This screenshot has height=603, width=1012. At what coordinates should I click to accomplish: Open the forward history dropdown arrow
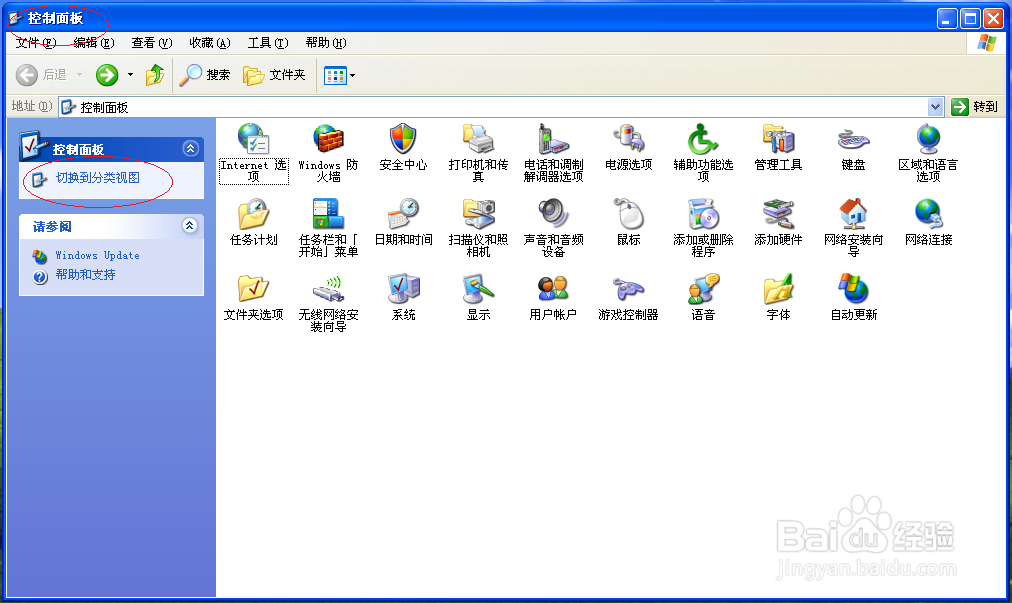(x=130, y=75)
